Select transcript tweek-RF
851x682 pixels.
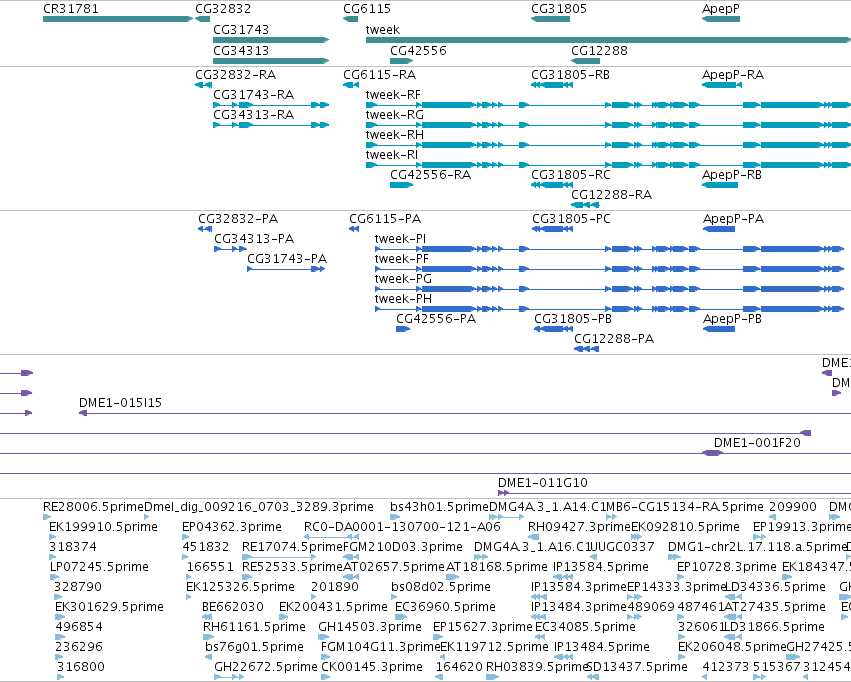[x=608, y=105]
